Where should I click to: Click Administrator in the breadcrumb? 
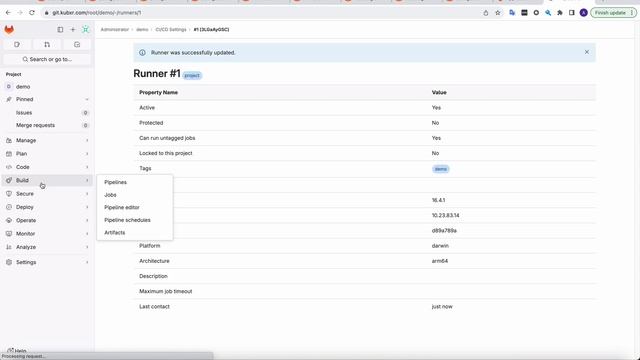(x=115, y=29)
